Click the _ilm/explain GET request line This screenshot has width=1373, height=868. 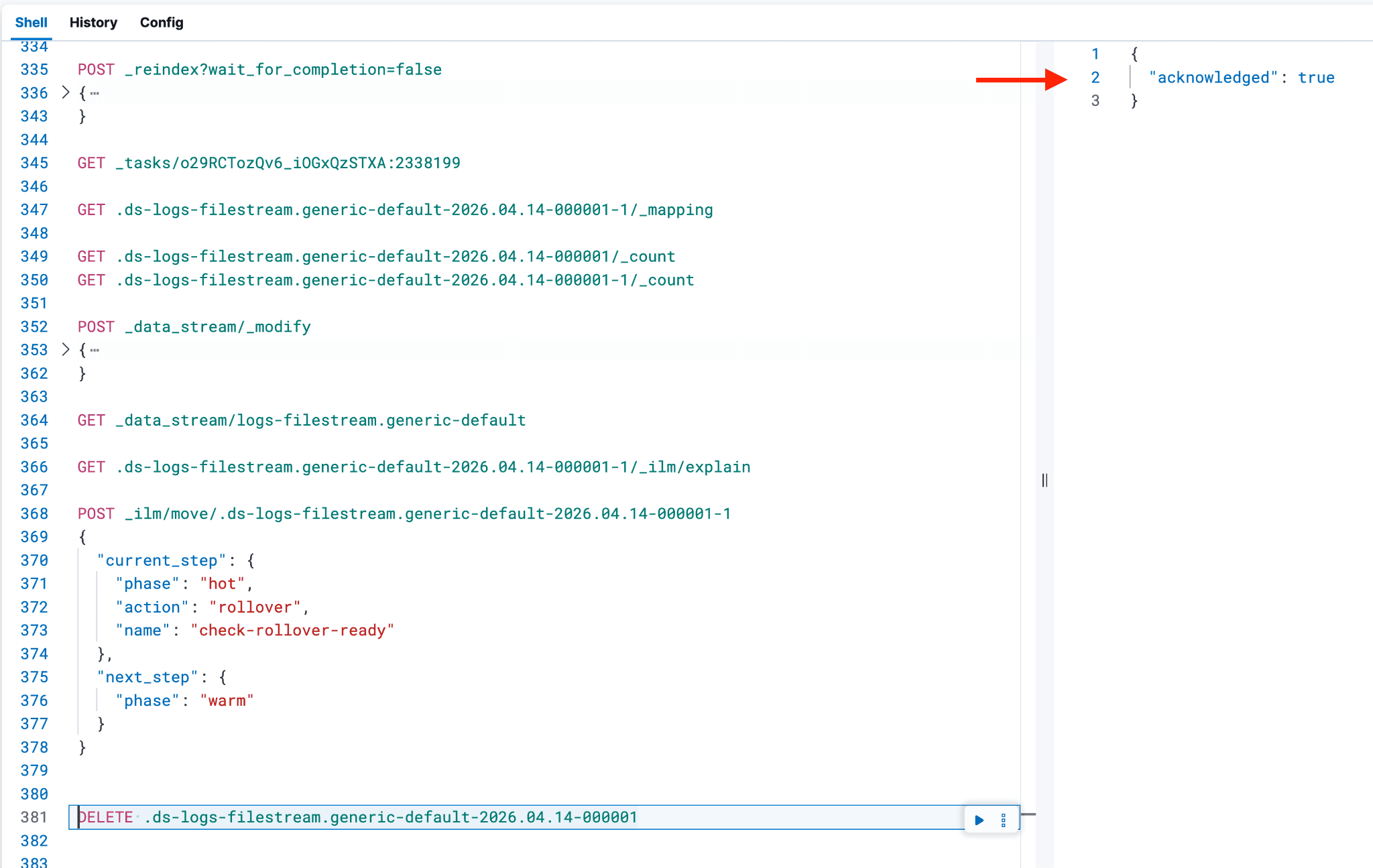pyautogui.click(x=414, y=467)
